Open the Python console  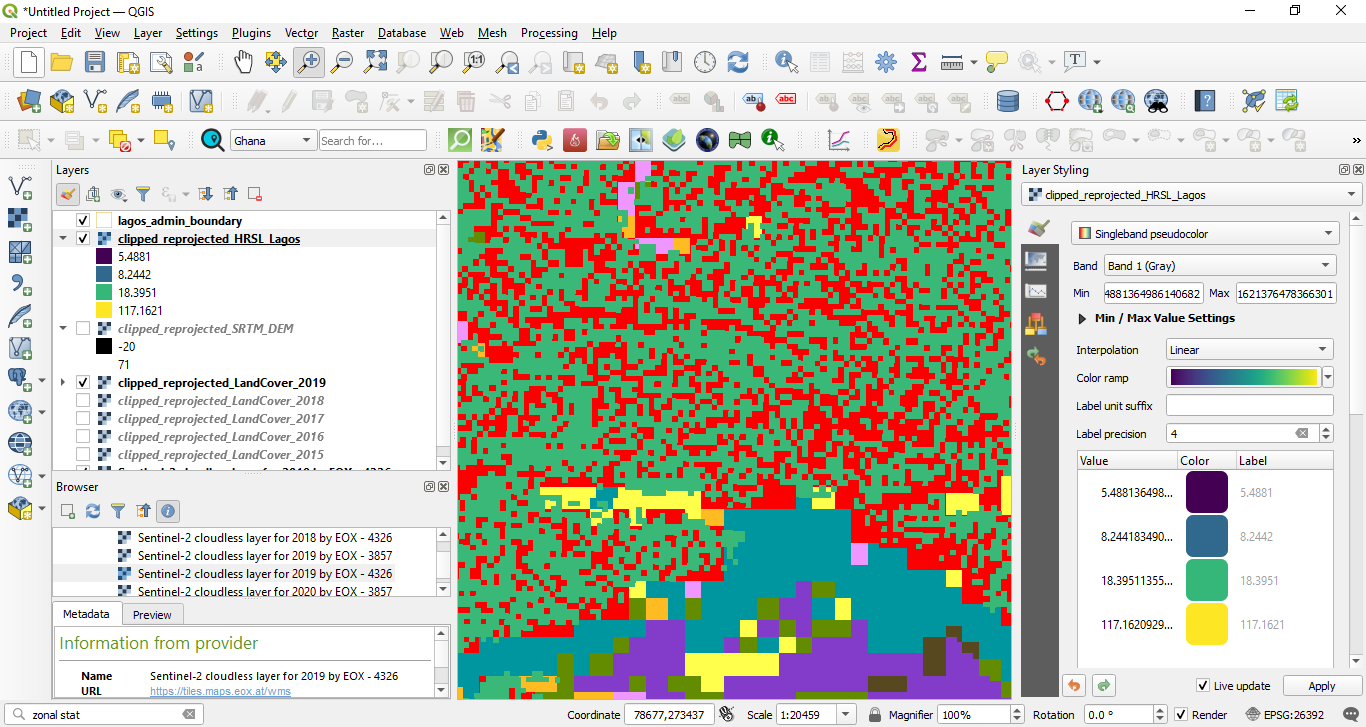point(543,140)
